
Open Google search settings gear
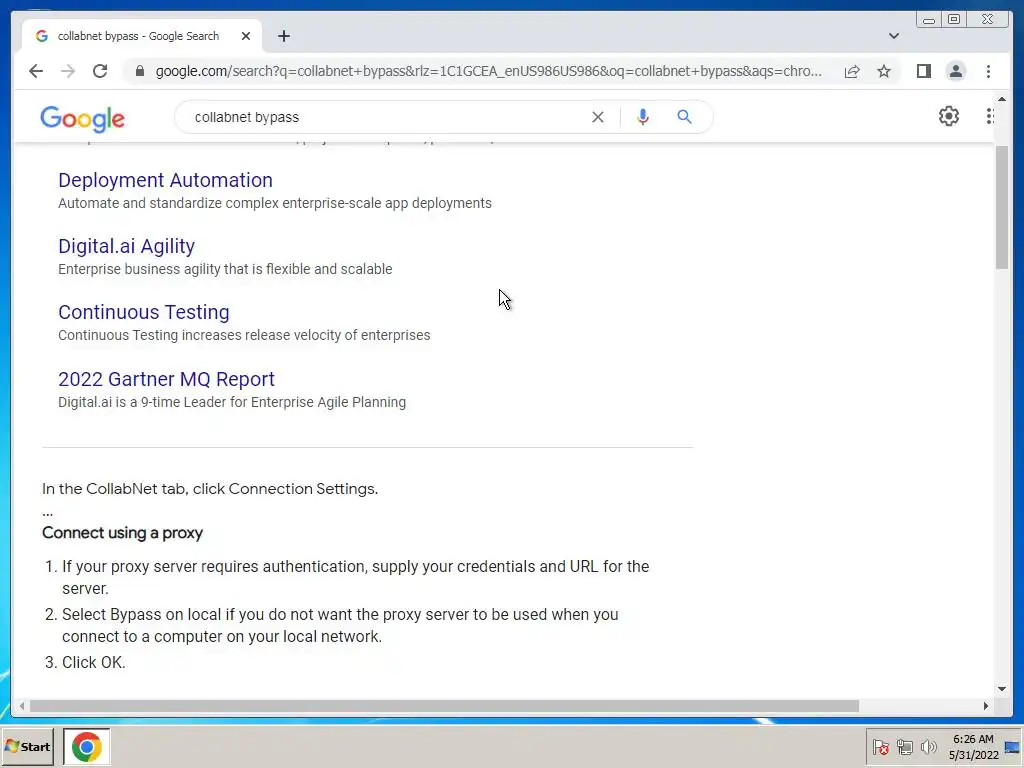coord(948,116)
